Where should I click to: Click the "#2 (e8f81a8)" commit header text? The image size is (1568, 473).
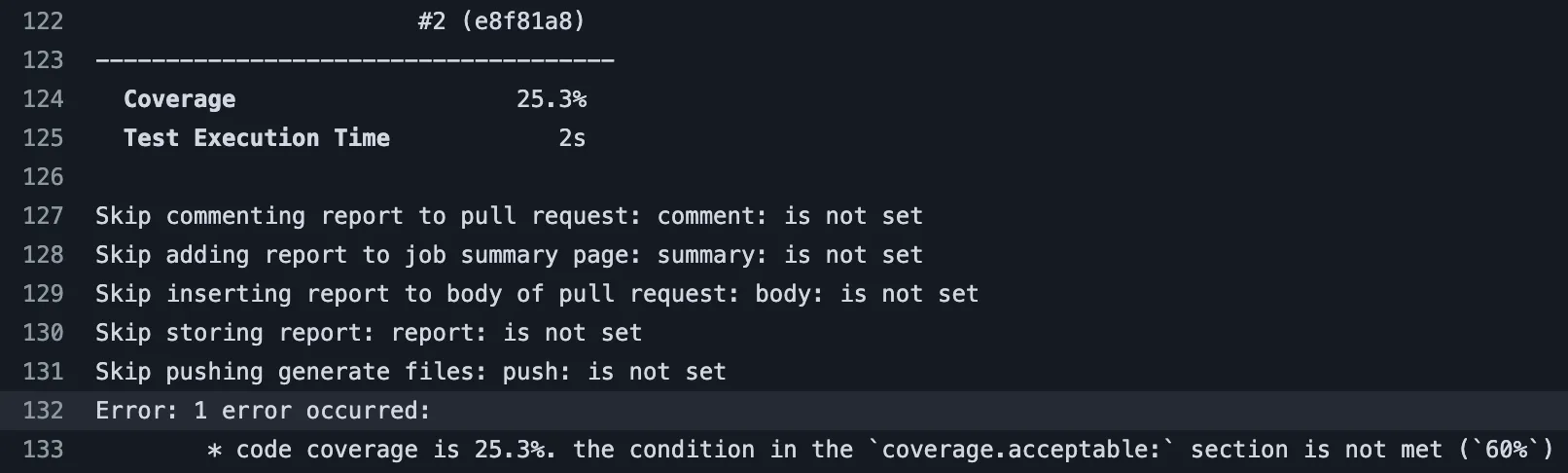coord(501,21)
